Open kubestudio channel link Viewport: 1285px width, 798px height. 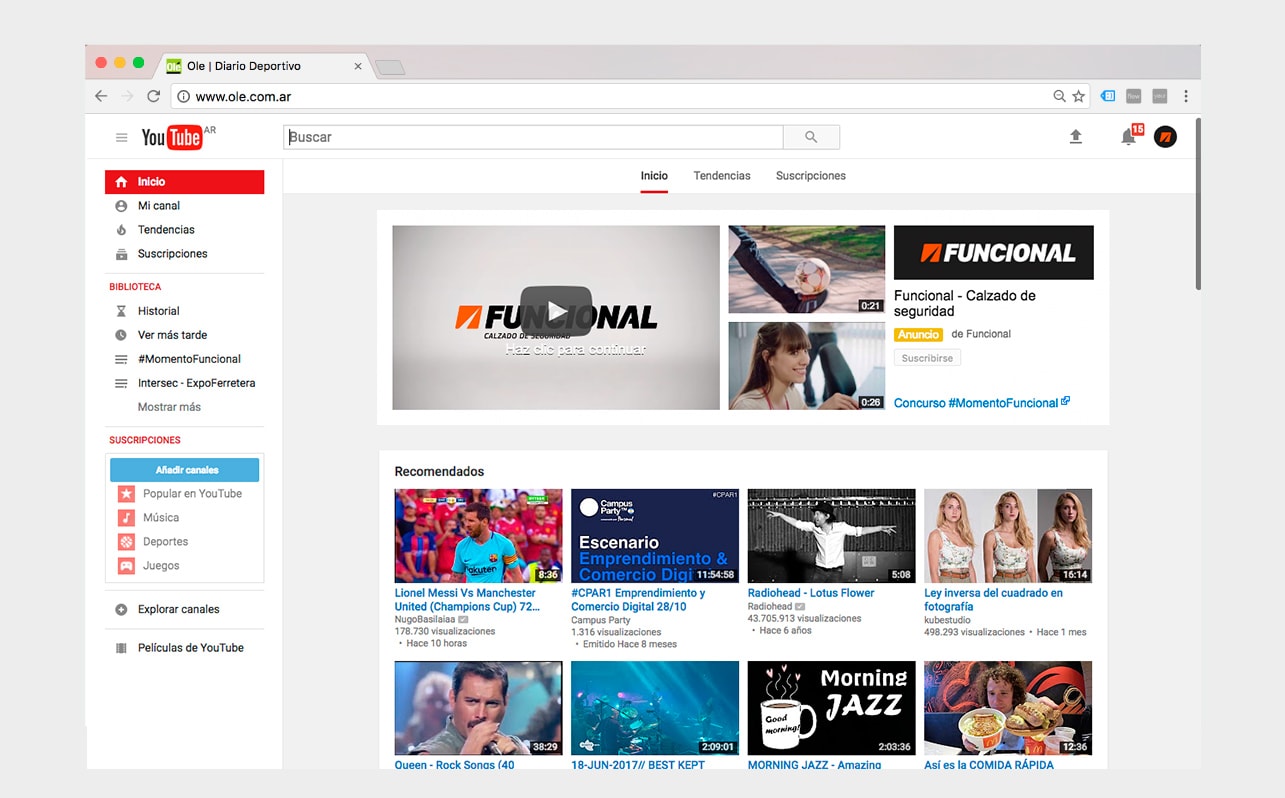[948, 620]
